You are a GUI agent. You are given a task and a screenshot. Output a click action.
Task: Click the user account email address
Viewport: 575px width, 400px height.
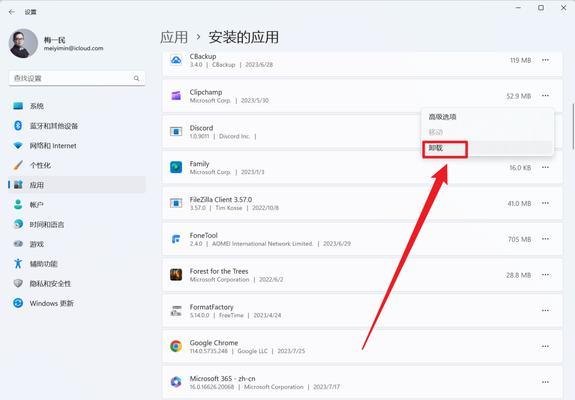(73, 48)
